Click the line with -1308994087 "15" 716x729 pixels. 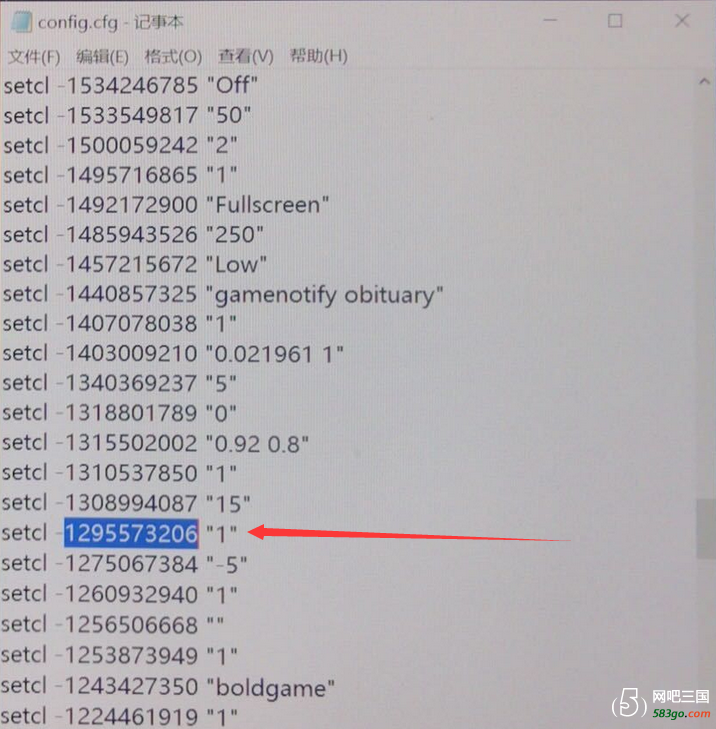coord(126,504)
